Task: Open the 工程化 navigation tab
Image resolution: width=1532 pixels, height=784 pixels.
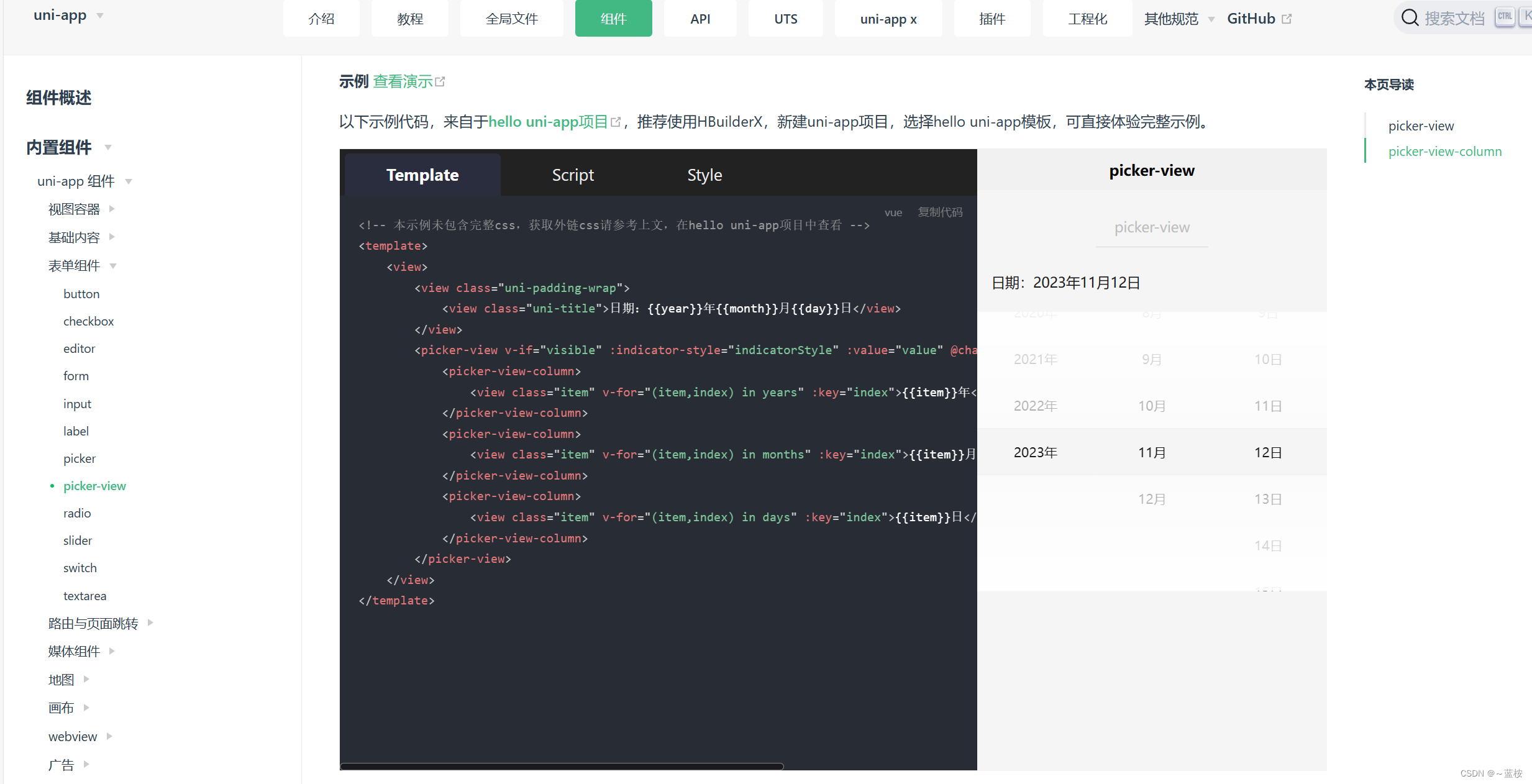Action: (1088, 19)
